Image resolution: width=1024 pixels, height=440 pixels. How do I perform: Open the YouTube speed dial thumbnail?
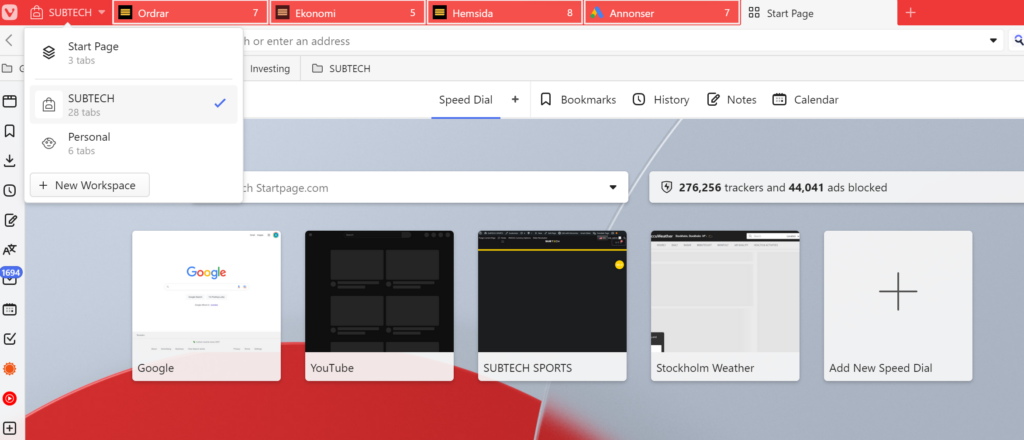(379, 306)
